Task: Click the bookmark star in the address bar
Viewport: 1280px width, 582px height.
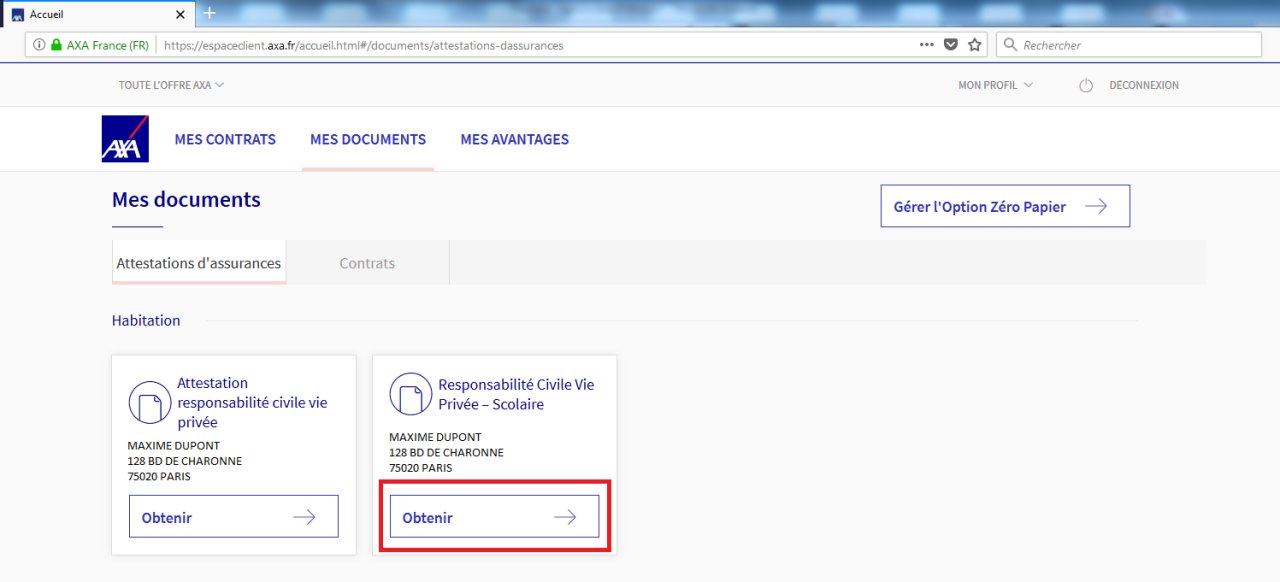Action: point(975,45)
